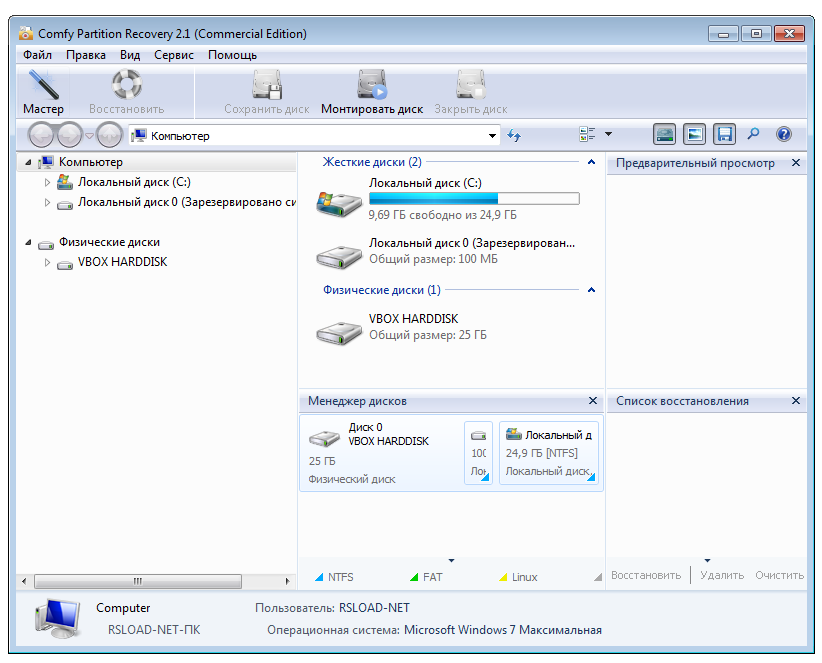Collapse the Компьютер tree node

pyautogui.click(x=28, y=162)
